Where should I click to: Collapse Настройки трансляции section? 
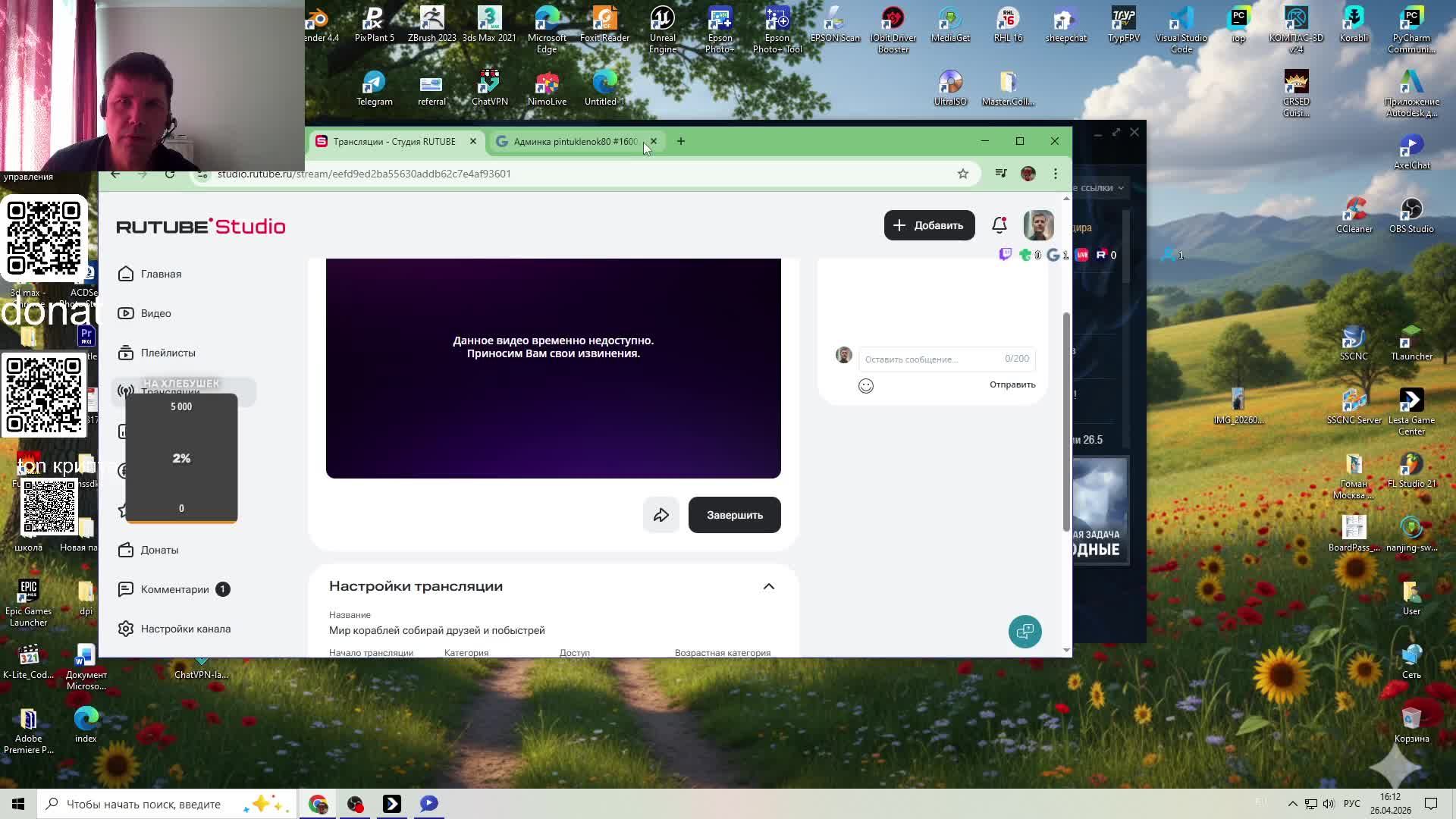click(x=768, y=586)
